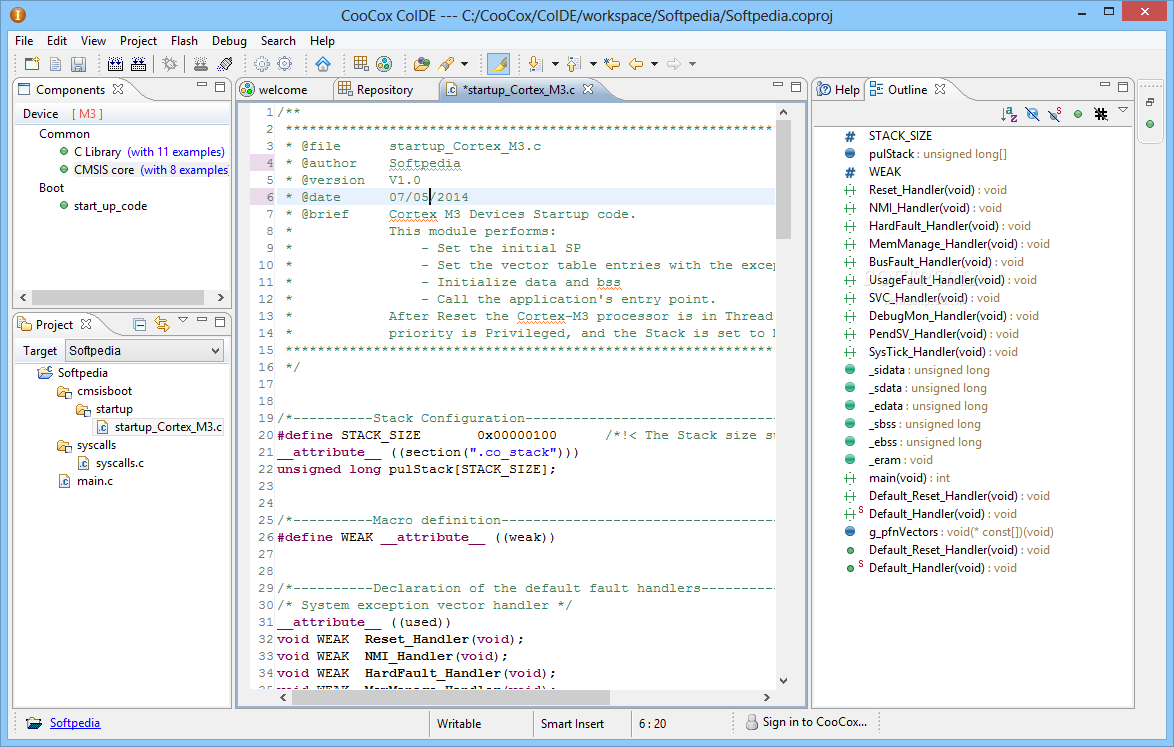The height and width of the screenshot is (747, 1174).
Task: Click the Previous Annotation toolbar icon
Action: pyautogui.click(x=574, y=64)
